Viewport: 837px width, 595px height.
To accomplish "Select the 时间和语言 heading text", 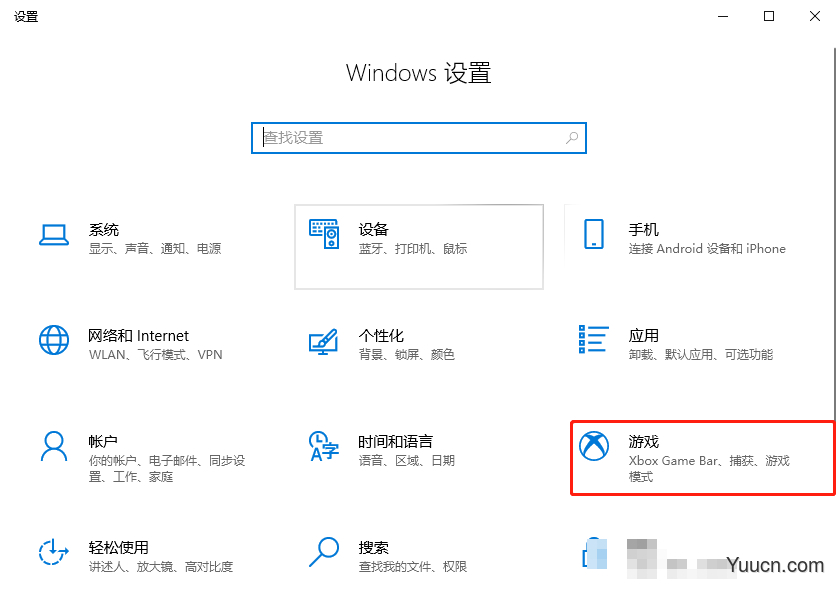I will click(395, 442).
